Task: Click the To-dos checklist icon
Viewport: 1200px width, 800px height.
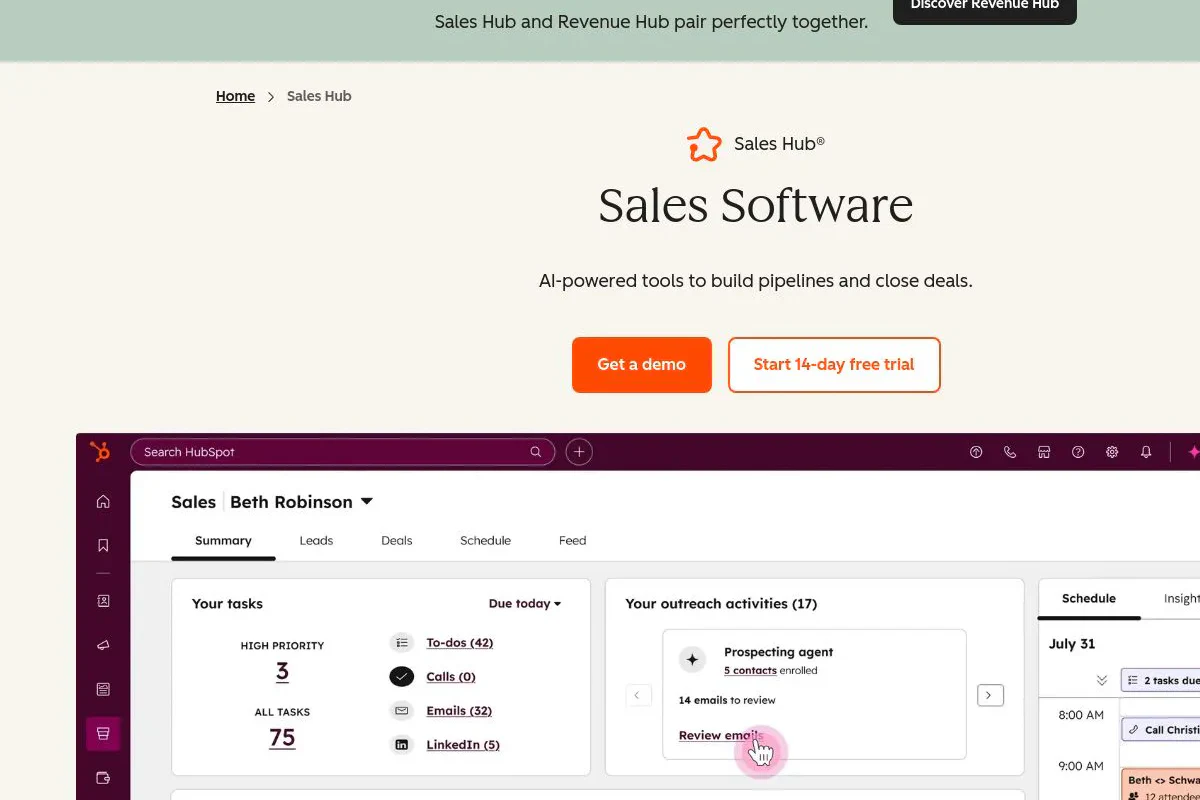Action: (x=402, y=643)
